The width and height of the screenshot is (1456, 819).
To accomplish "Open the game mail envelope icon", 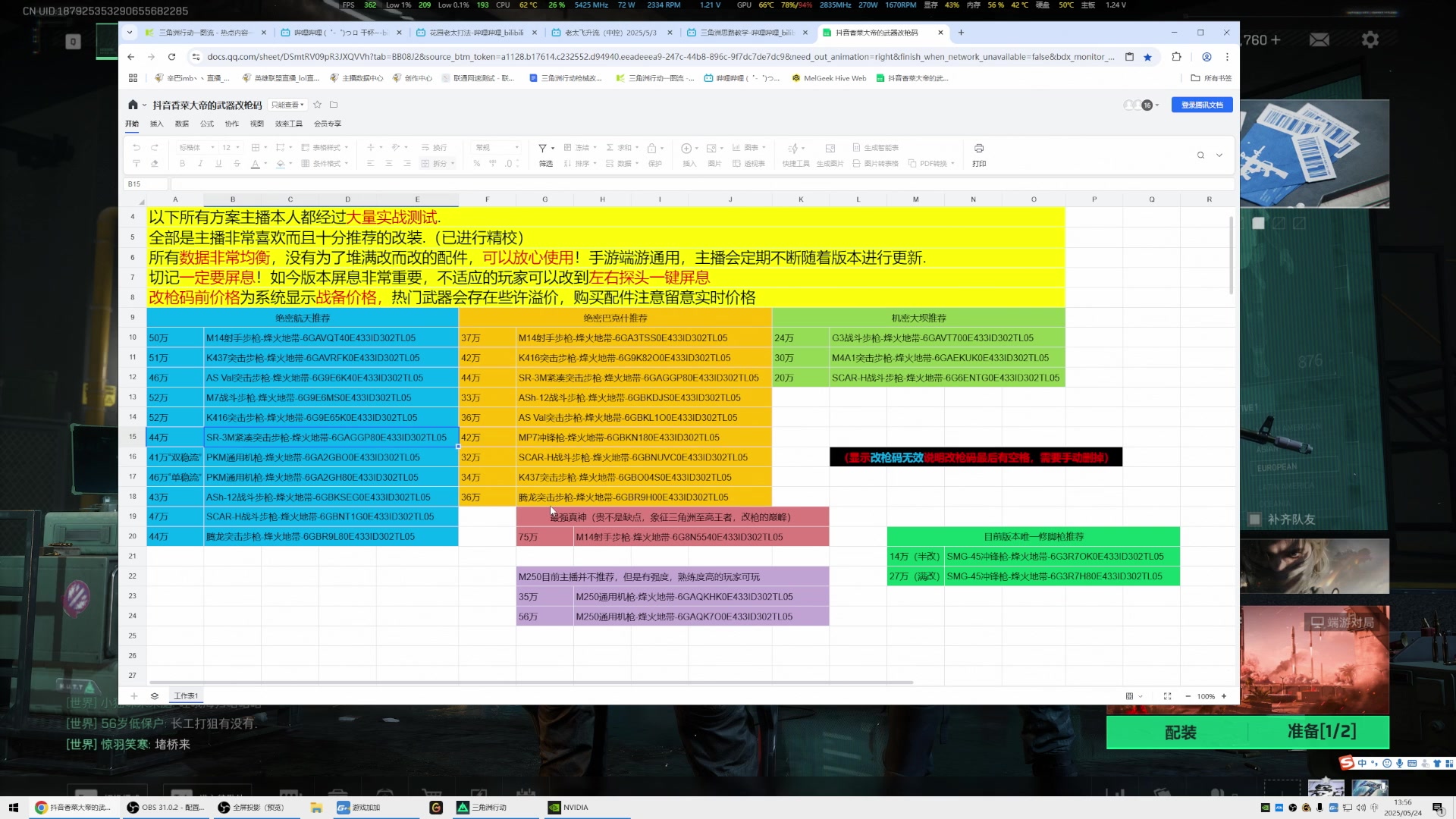I will point(1319,39).
